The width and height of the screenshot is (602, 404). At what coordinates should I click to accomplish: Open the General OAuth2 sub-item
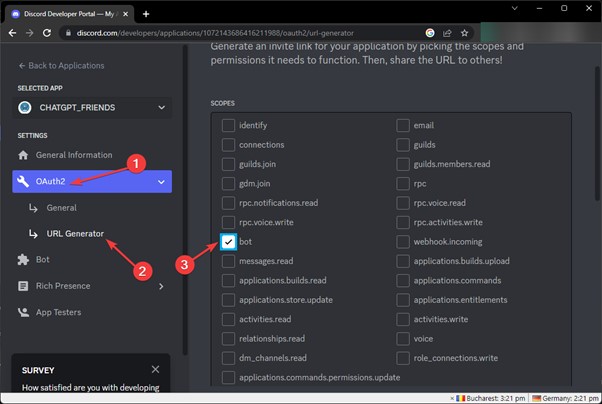click(61, 208)
